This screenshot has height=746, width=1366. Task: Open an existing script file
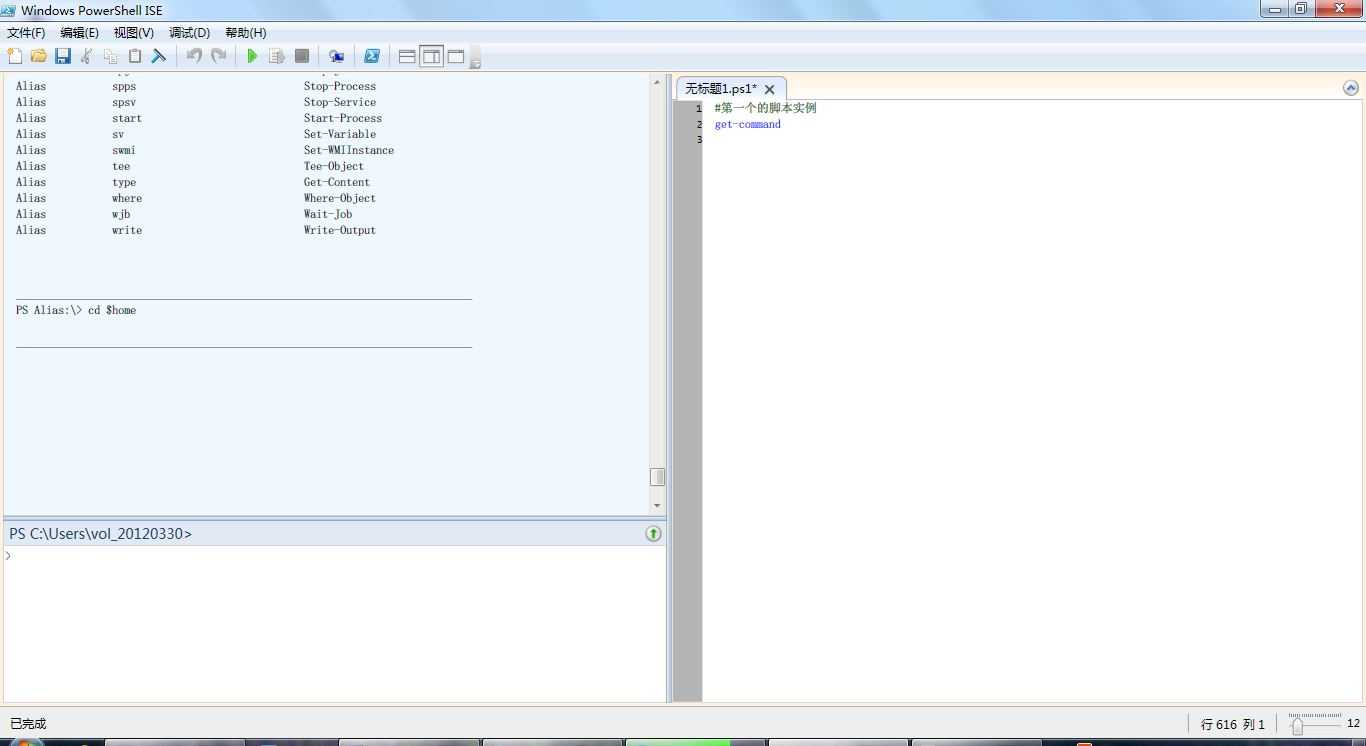pyautogui.click(x=38, y=56)
